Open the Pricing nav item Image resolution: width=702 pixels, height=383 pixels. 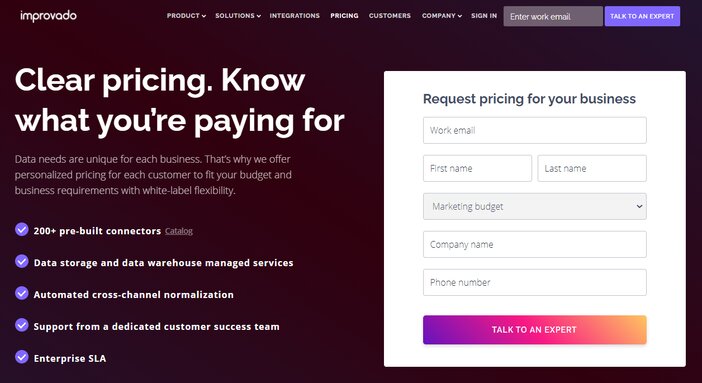click(344, 16)
